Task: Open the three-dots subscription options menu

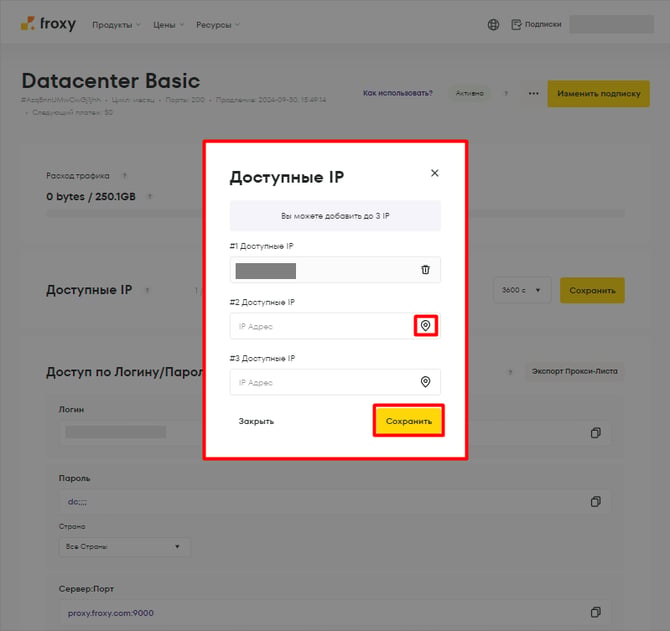Action: pos(533,93)
